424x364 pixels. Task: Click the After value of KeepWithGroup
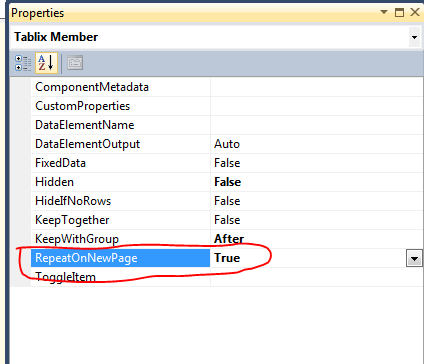(x=229, y=239)
